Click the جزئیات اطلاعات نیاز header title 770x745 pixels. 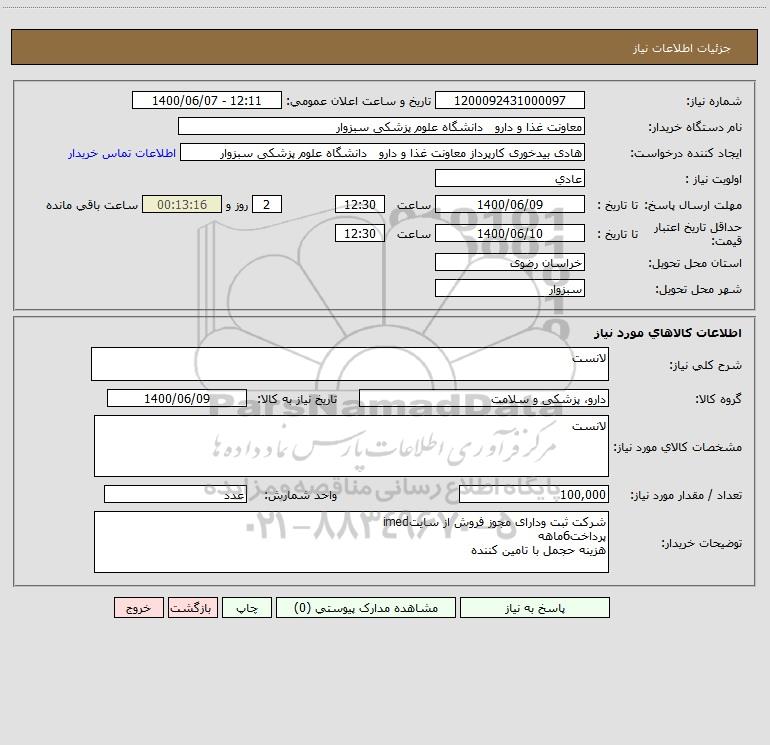[682, 48]
